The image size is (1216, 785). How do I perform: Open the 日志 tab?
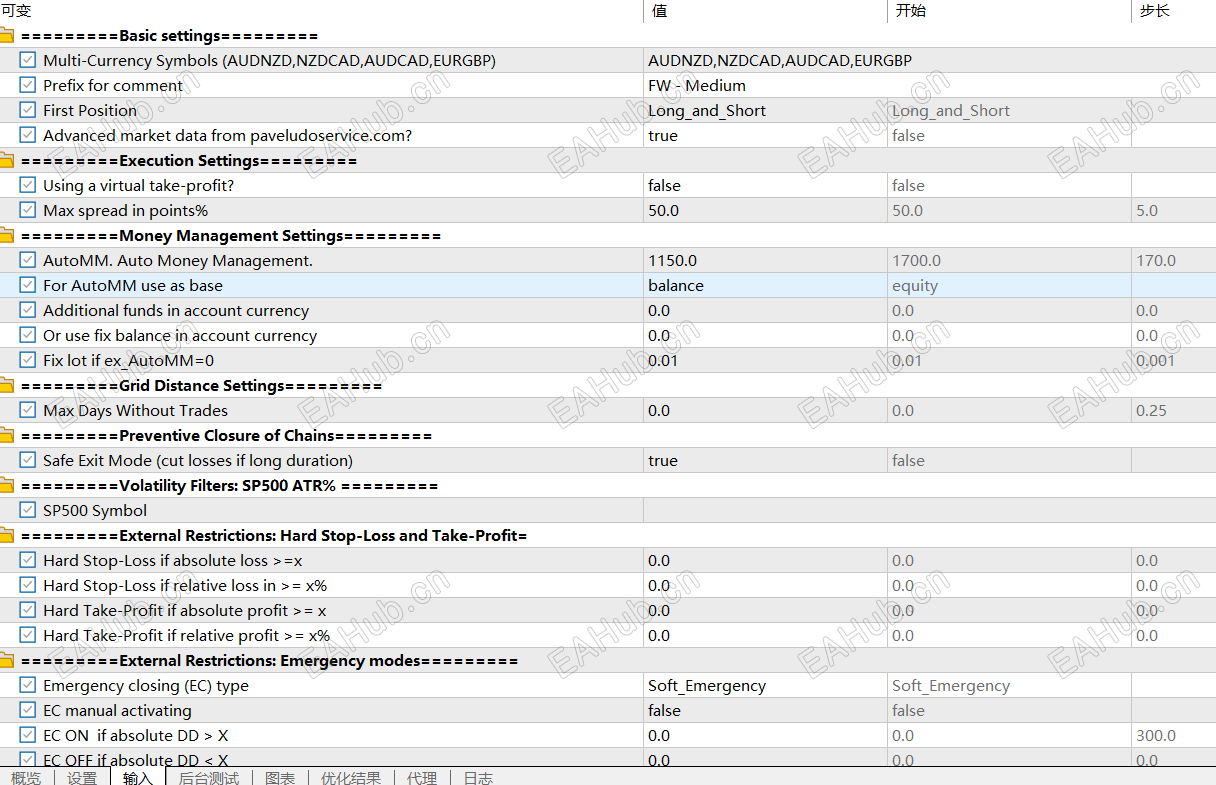pos(479,777)
